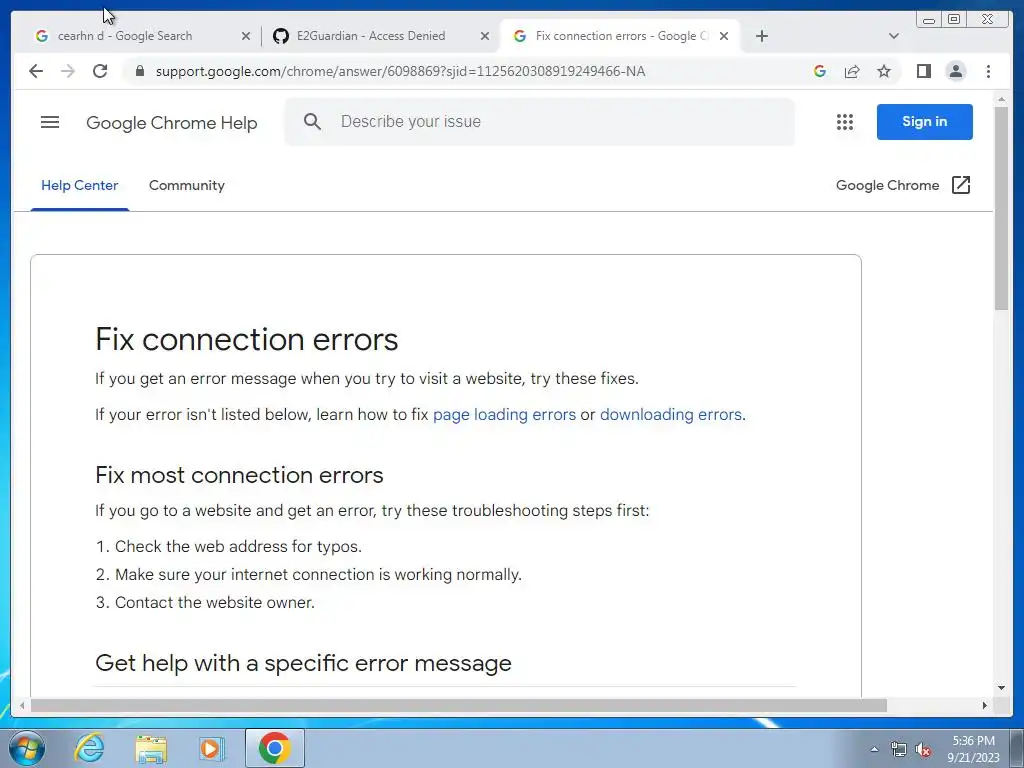
Task: Go back to the previous page
Action: [x=36, y=71]
